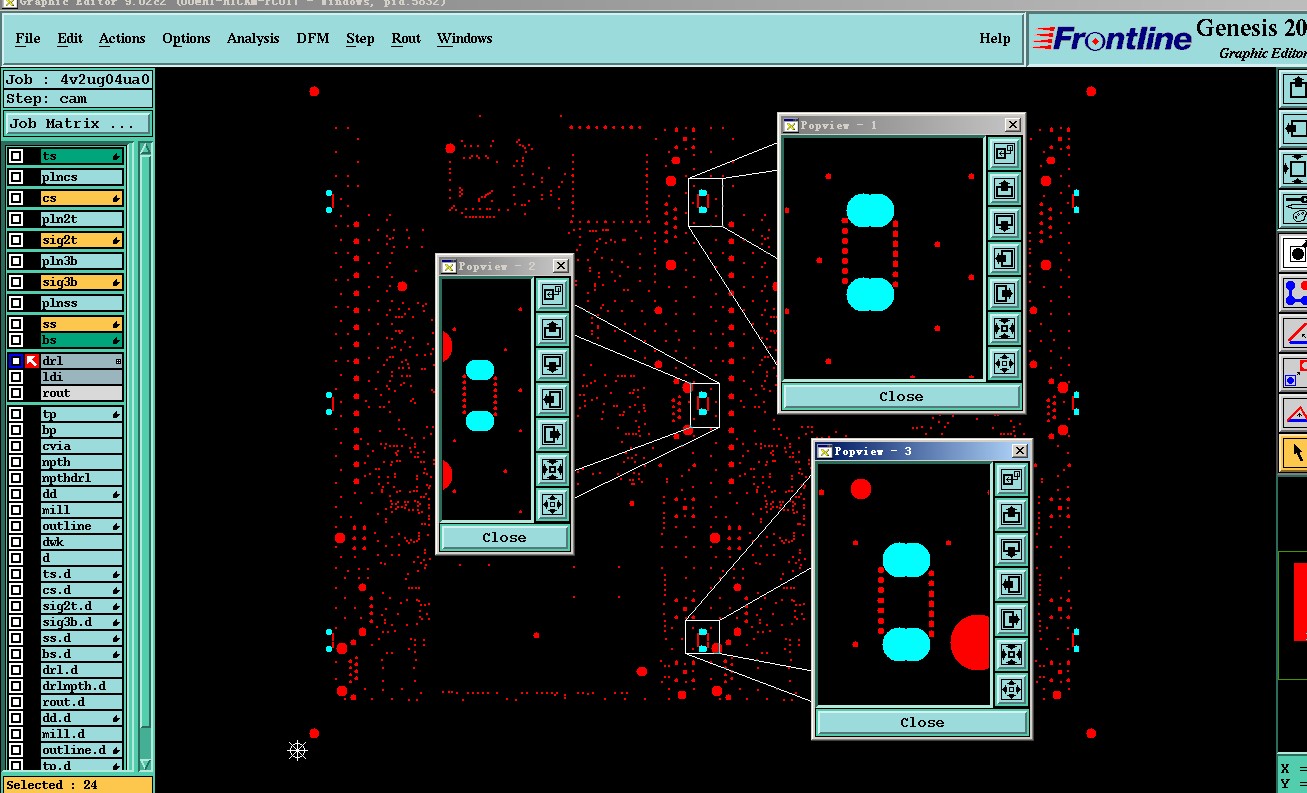Click the 'Selected : 24' status field
The image size is (1307, 793).
click(78, 785)
